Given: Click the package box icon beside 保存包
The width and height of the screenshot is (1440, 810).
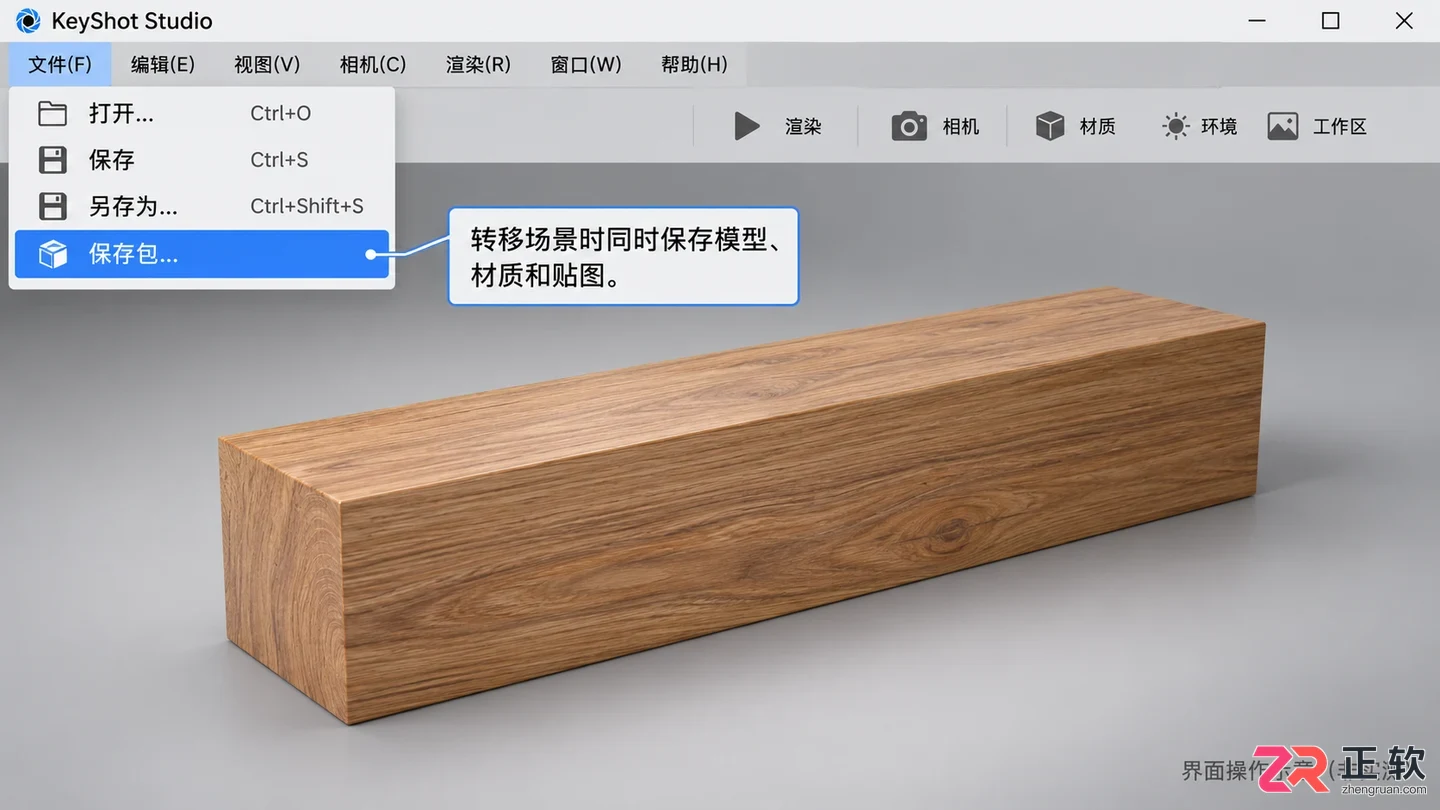Looking at the screenshot, I should pyautogui.click(x=52, y=254).
